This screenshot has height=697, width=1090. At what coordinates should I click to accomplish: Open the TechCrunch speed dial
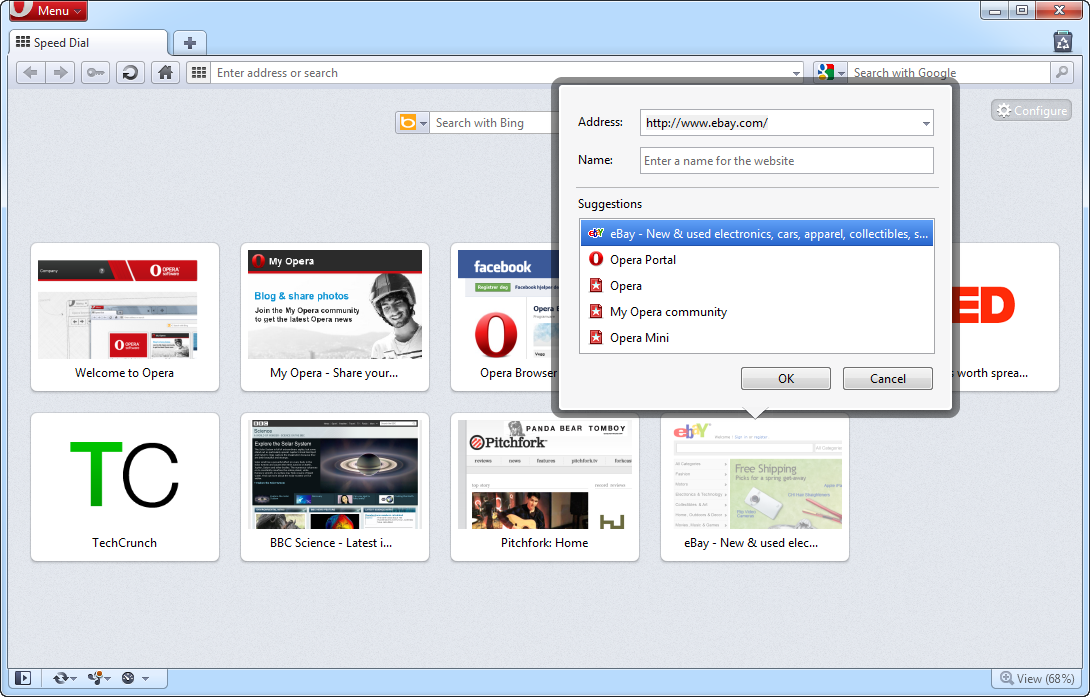coord(124,487)
